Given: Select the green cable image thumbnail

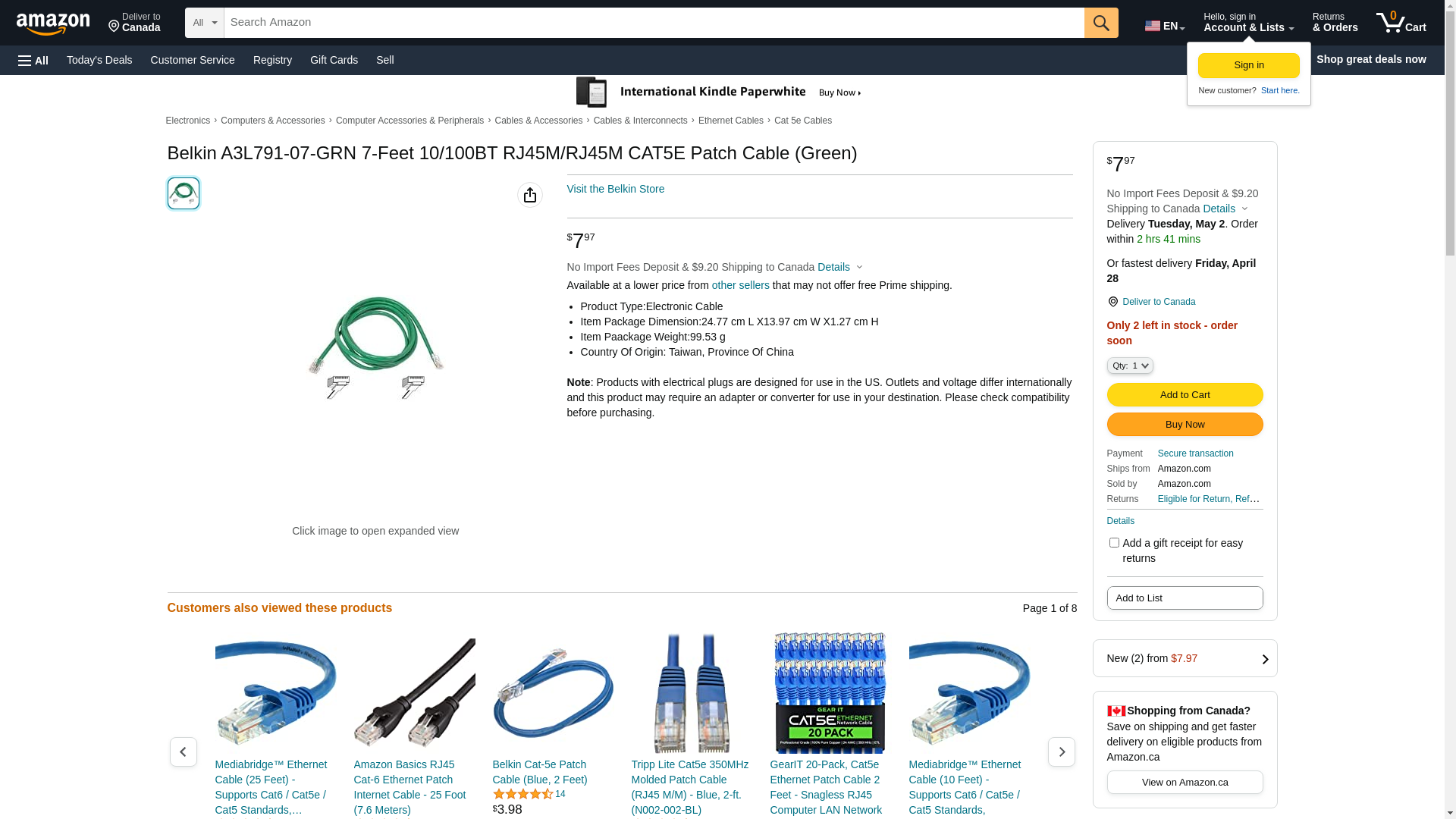Looking at the screenshot, I should 184,193.
